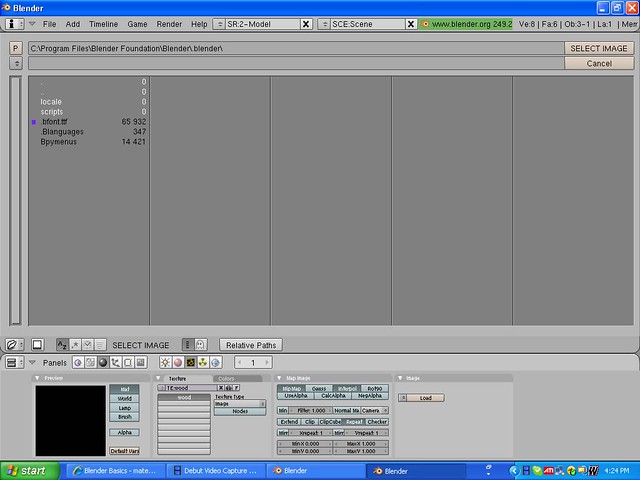Toggle long file info display
Image resolution: width=640 pixels, height=480 pixels.
coord(187,345)
